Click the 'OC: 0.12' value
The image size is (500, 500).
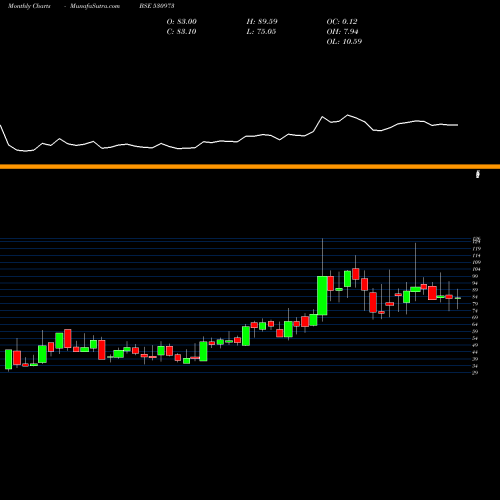coord(342,22)
